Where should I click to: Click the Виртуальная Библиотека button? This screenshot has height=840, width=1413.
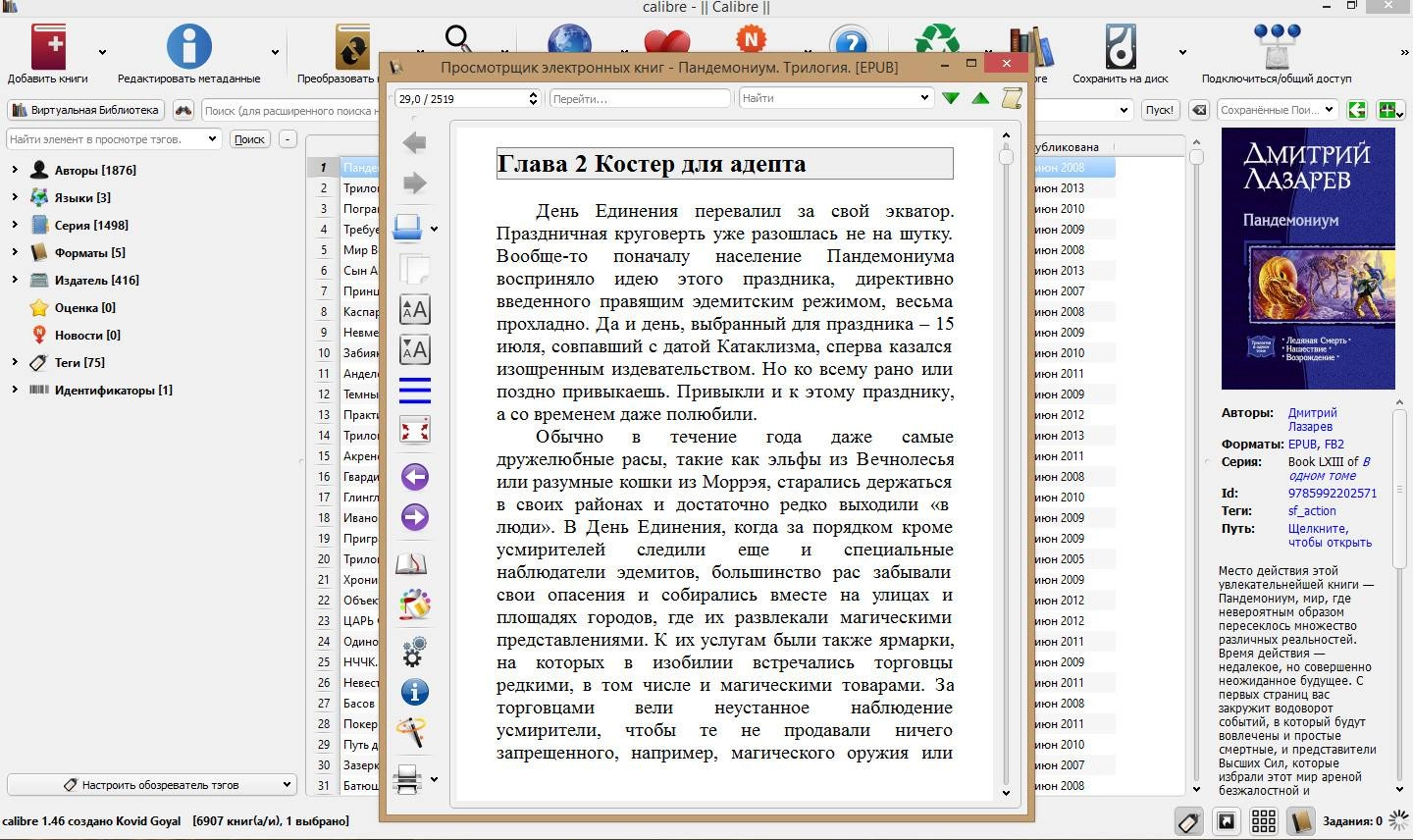point(86,110)
